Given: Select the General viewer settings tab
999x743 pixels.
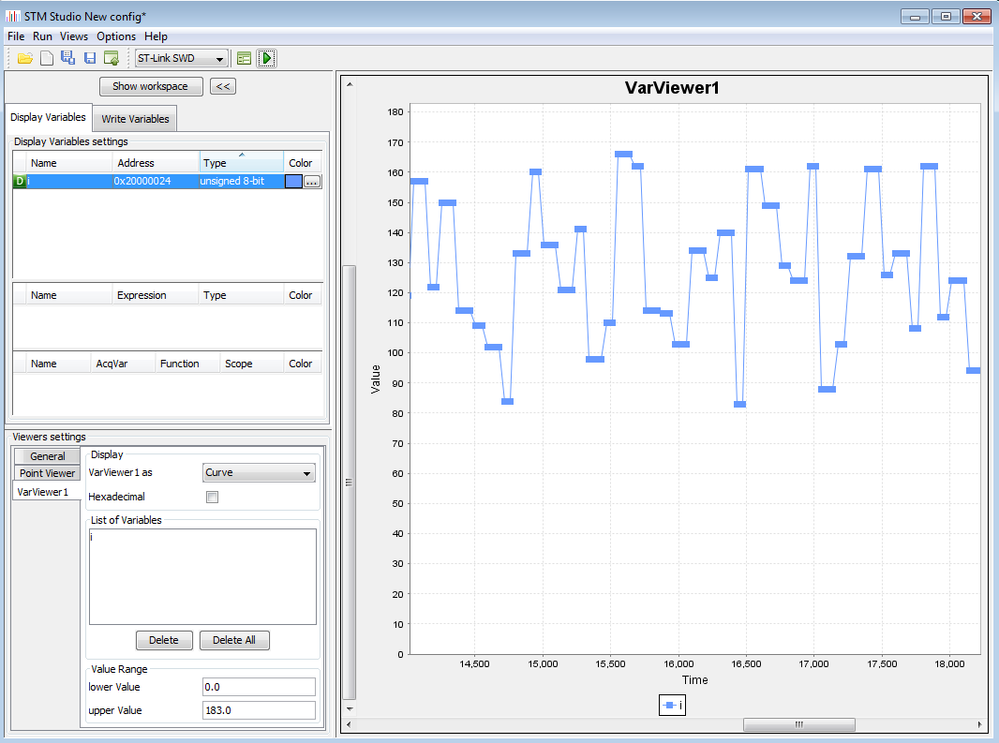Looking at the screenshot, I should click(x=47, y=456).
